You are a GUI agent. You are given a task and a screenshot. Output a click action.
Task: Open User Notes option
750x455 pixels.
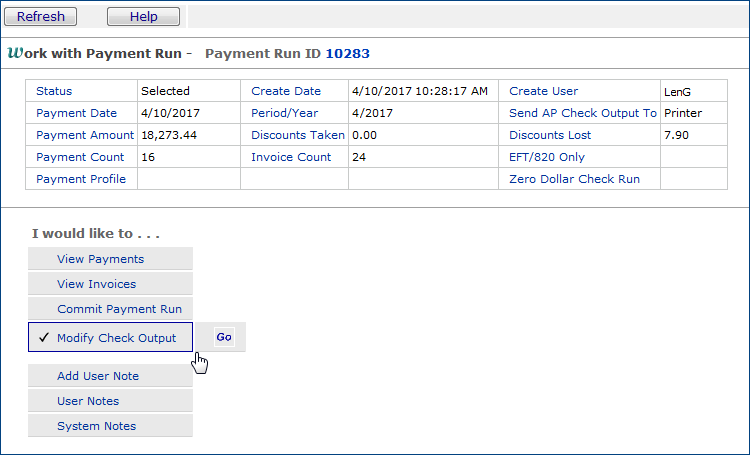click(88, 401)
